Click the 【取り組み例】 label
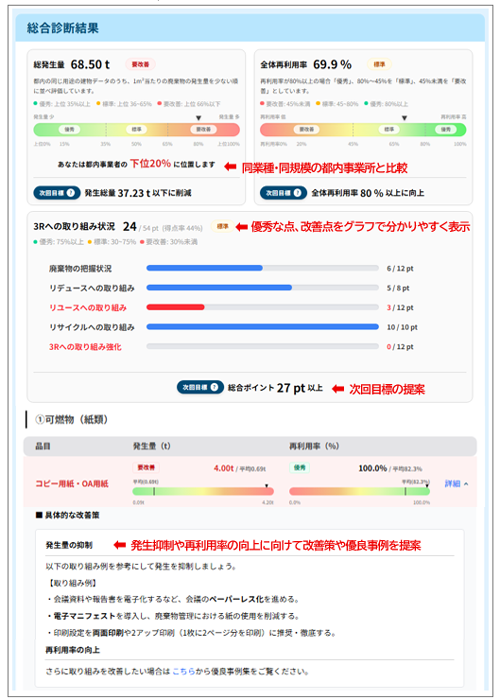The width and height of the screenshot is (500, 700). (72, 583)
